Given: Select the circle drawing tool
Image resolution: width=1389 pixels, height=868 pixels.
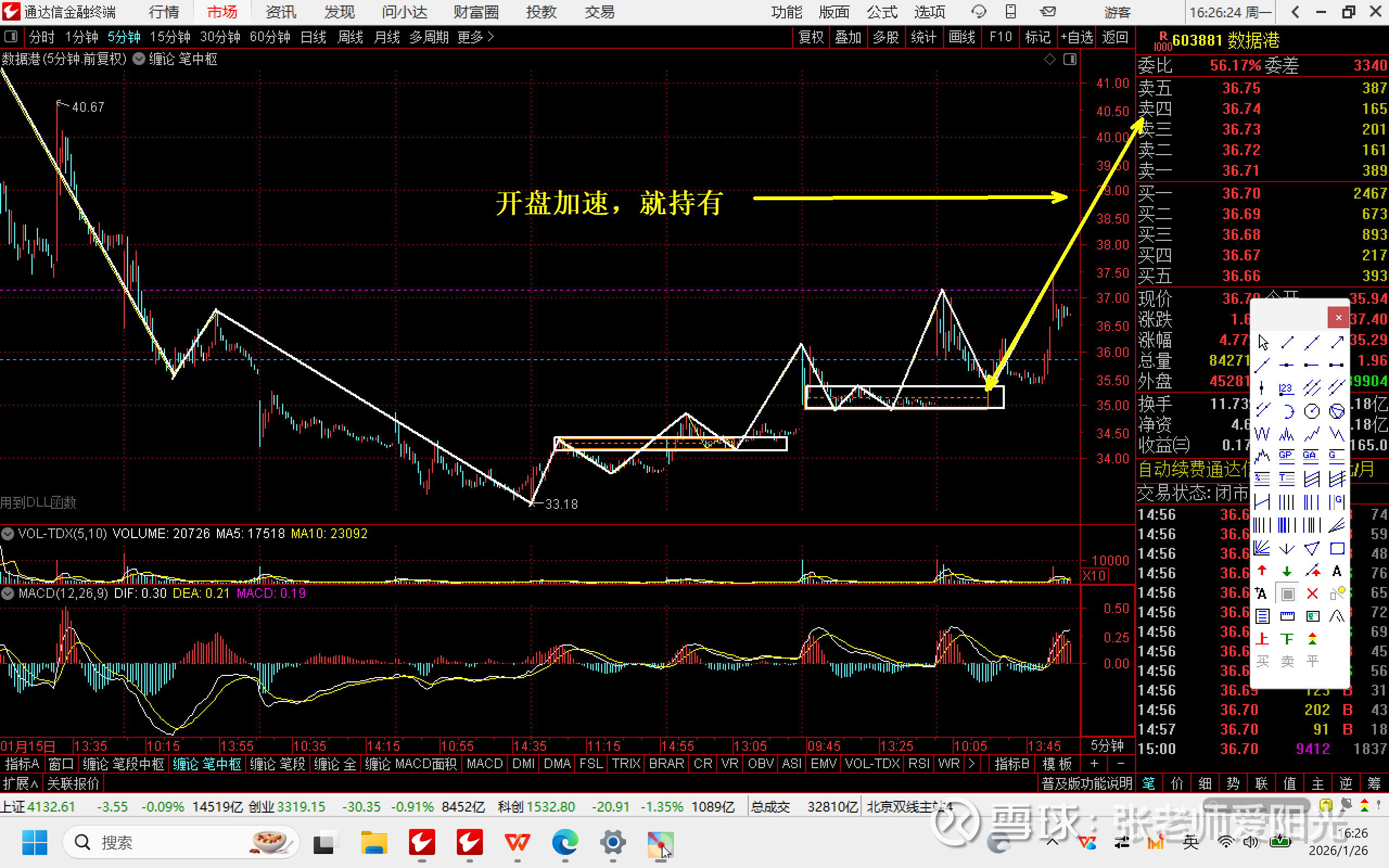Looking at the screenshot, I should click(x=1311, y=411).
